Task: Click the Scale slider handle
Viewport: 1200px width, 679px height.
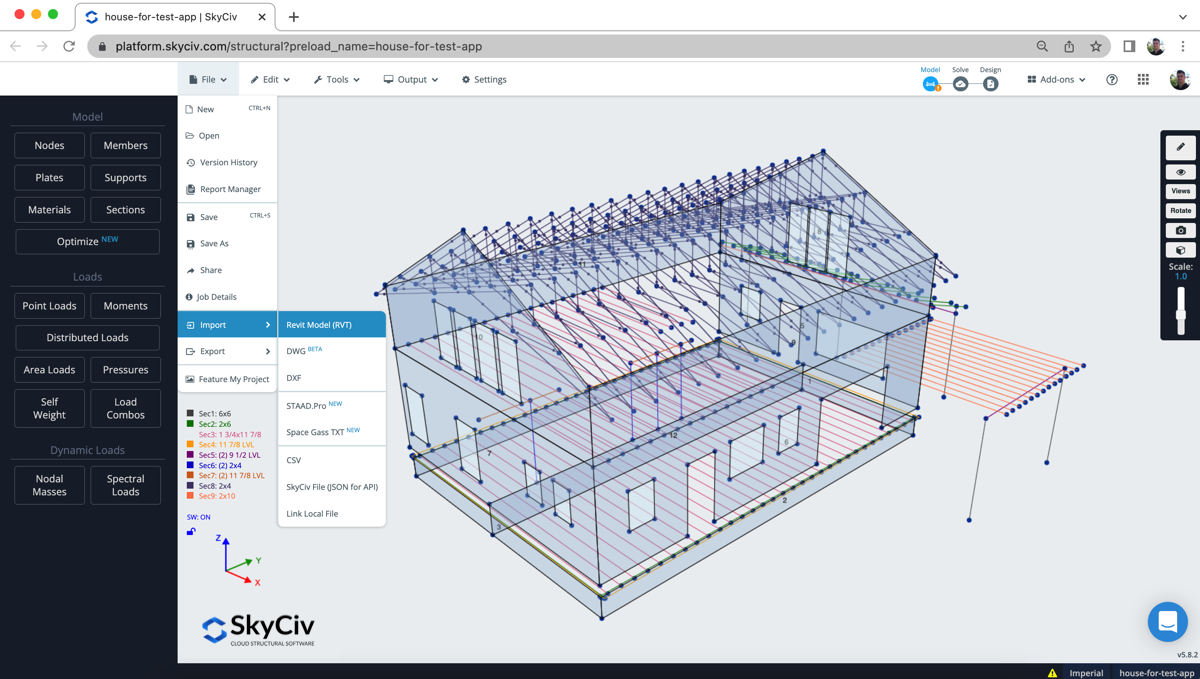Action: (x=1180, y=315)
